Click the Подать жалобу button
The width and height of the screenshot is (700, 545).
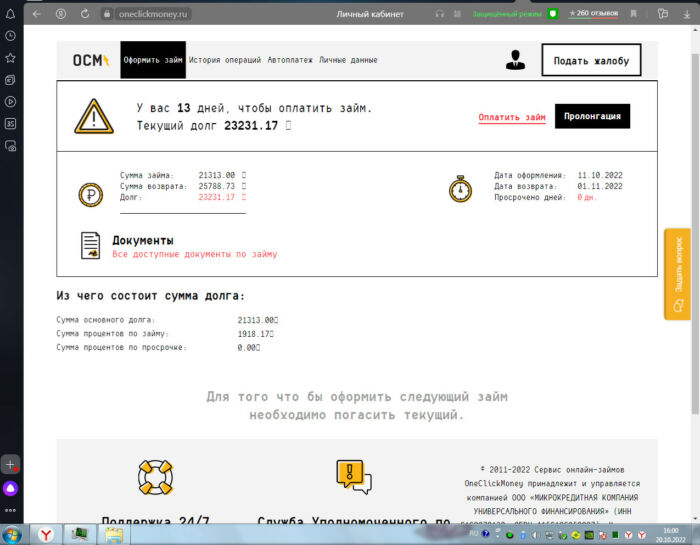(591, 60)
